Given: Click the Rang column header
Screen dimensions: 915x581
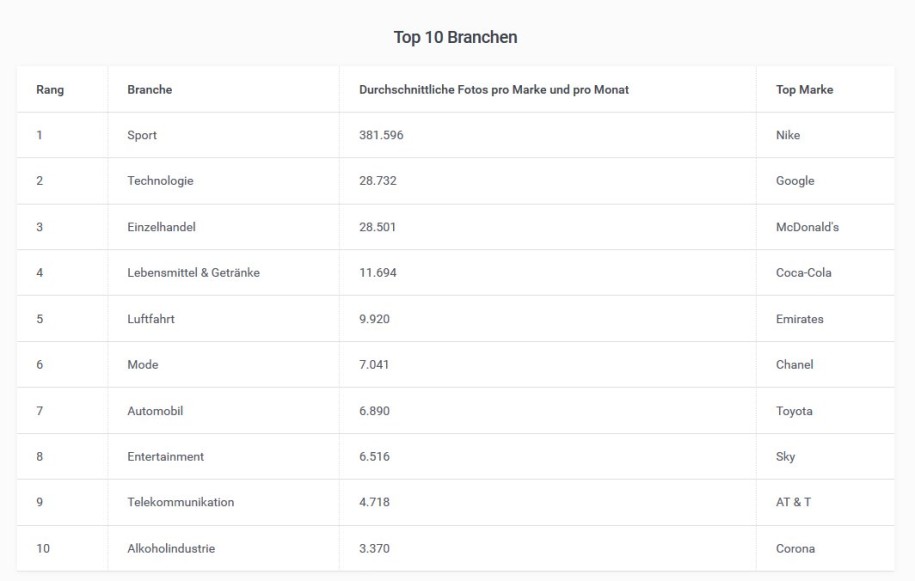Looking at the screenshot, I should pyautogui.click(x=50, y=89).
